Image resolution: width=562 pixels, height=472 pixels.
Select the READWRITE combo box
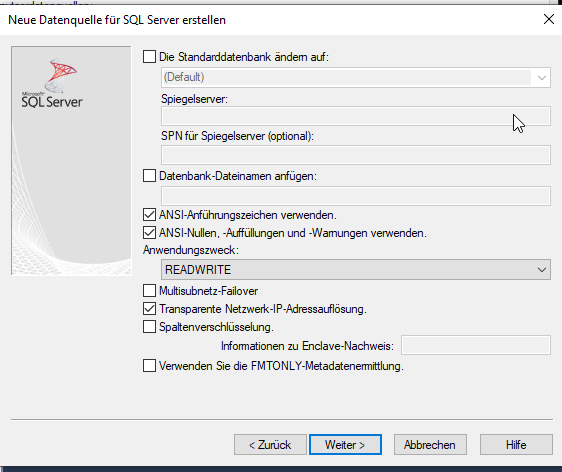(x=356, y=270)
